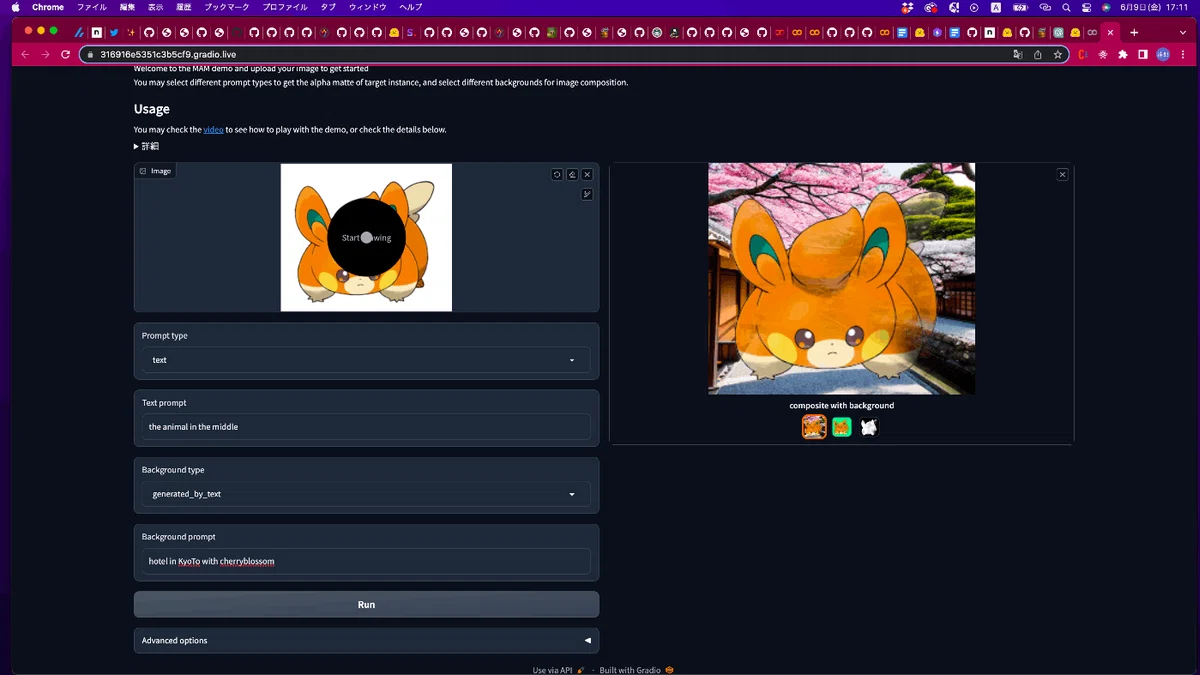This screenshot has width=1200, height=675.
Task: Open the ウィンドウ menu
Action: coord(367,7)
